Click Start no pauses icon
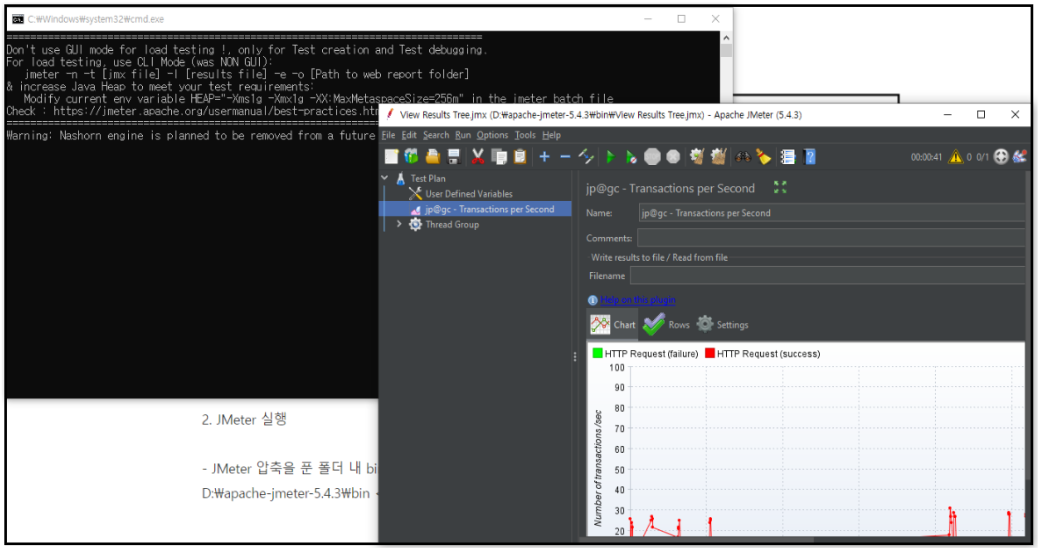The image size is (1039, 550). point(631,157)
